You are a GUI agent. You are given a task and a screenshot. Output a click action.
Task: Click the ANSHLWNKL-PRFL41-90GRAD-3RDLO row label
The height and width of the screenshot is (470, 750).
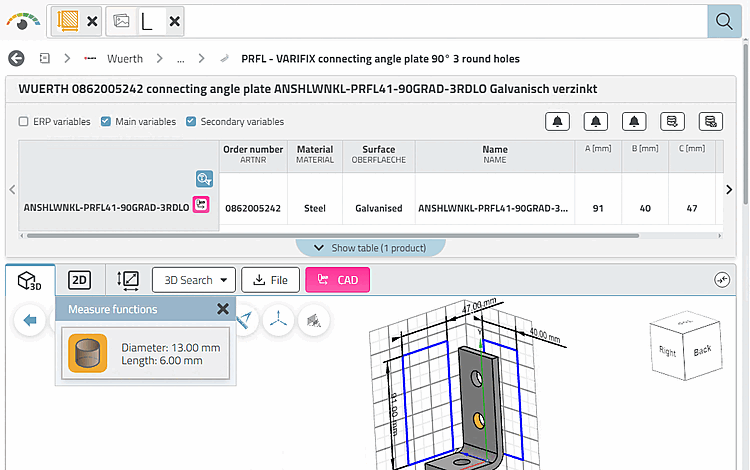106,208
